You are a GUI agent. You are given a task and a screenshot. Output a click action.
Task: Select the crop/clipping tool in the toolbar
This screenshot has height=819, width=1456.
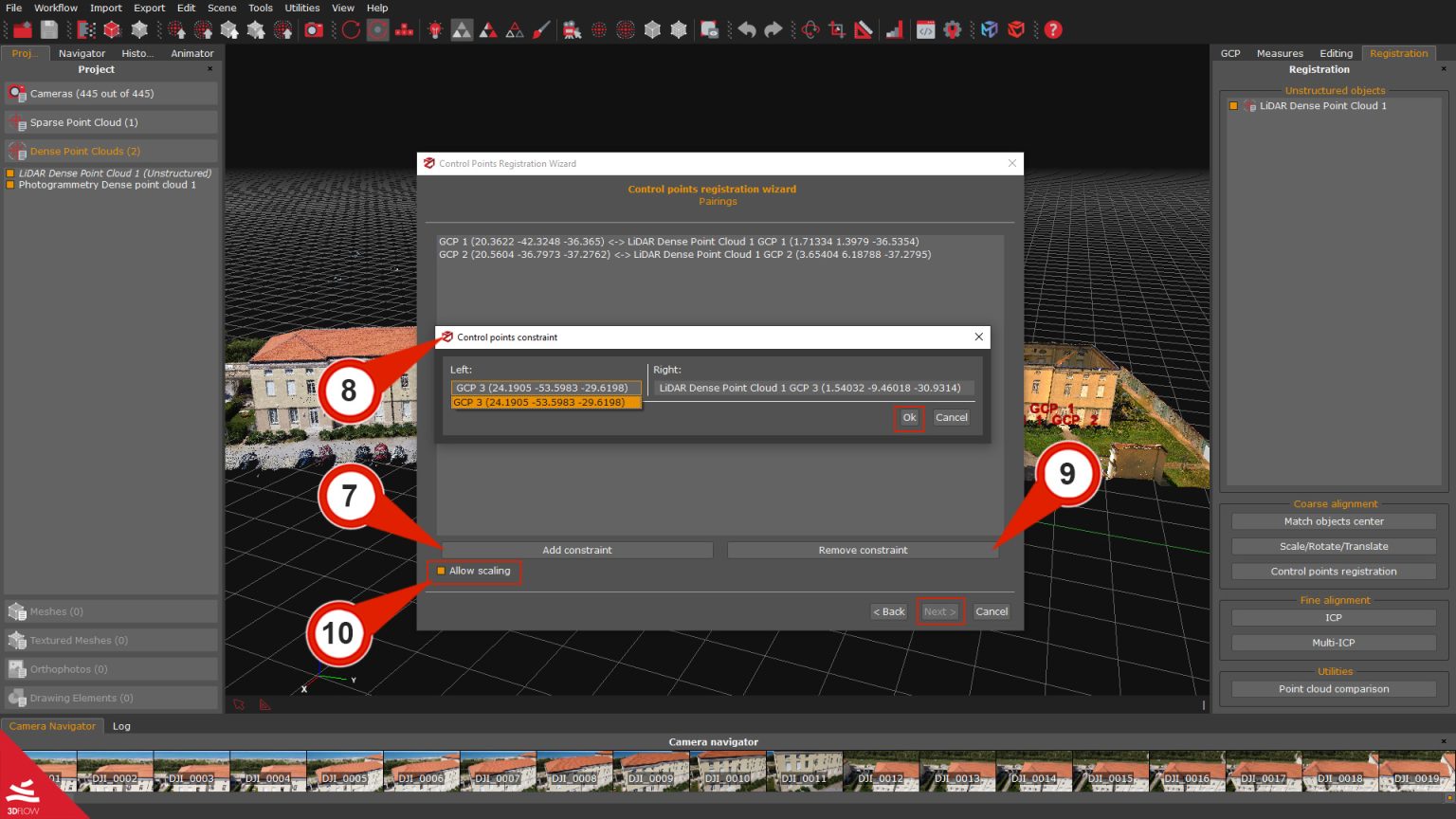[x=835, y=29]
